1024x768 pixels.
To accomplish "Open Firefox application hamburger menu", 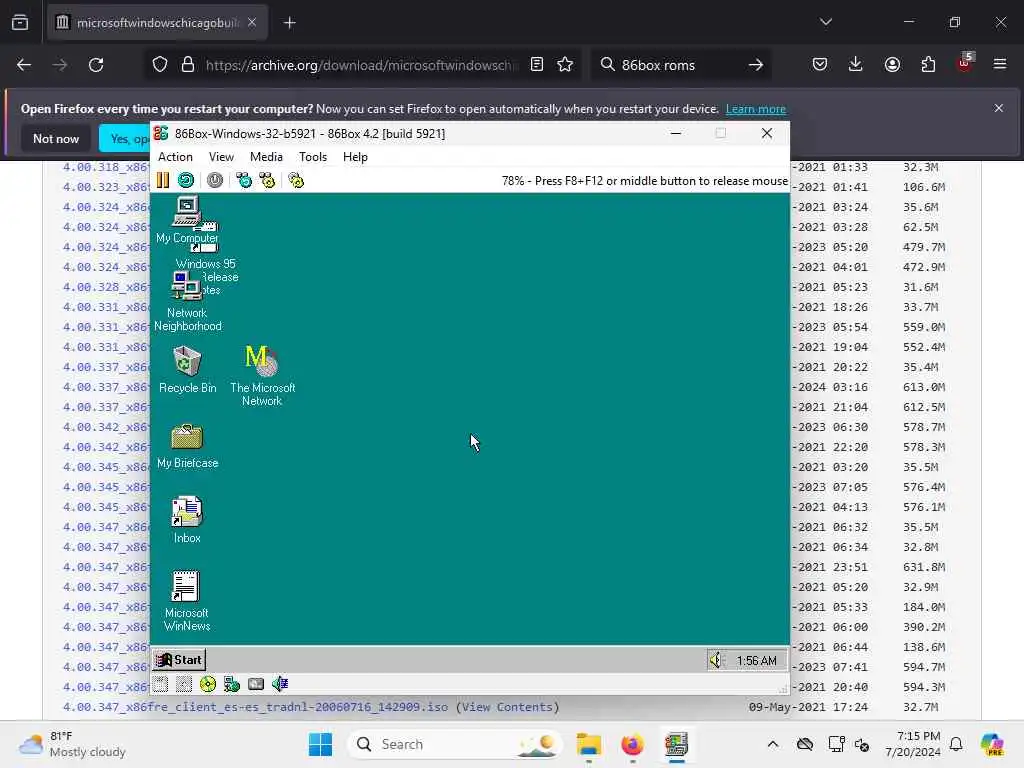I will (1000, 65).
